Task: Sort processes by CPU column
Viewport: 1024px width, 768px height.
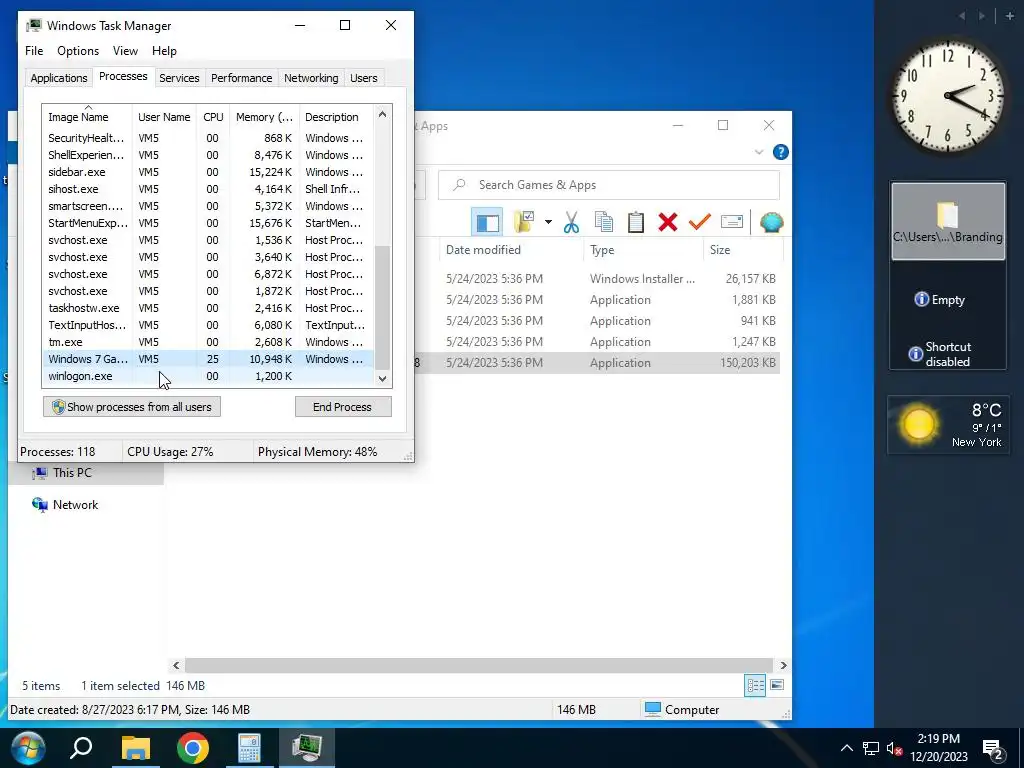Action: 213,117
